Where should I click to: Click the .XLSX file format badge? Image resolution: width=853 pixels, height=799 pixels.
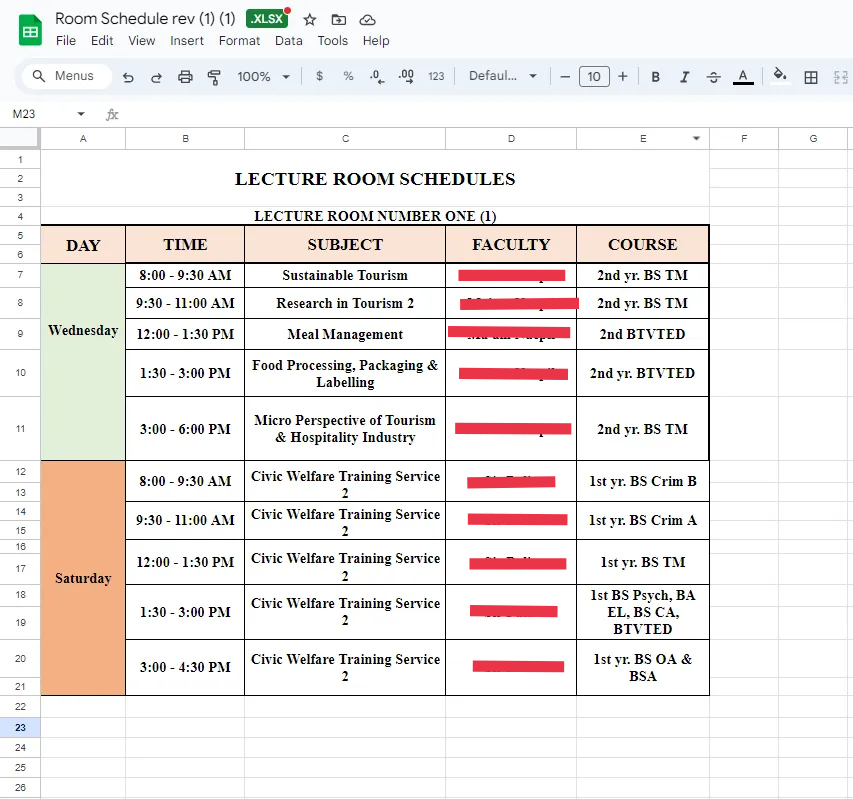point(267,18)
